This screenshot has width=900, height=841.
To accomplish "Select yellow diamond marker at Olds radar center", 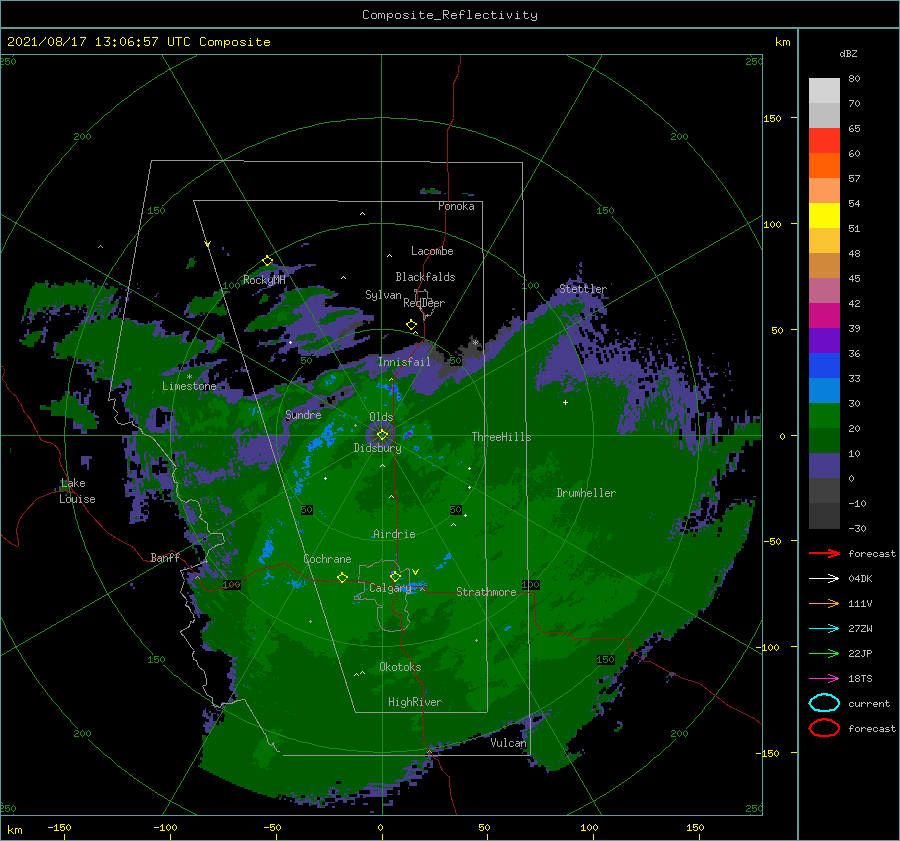I will (x=382, y=435).
